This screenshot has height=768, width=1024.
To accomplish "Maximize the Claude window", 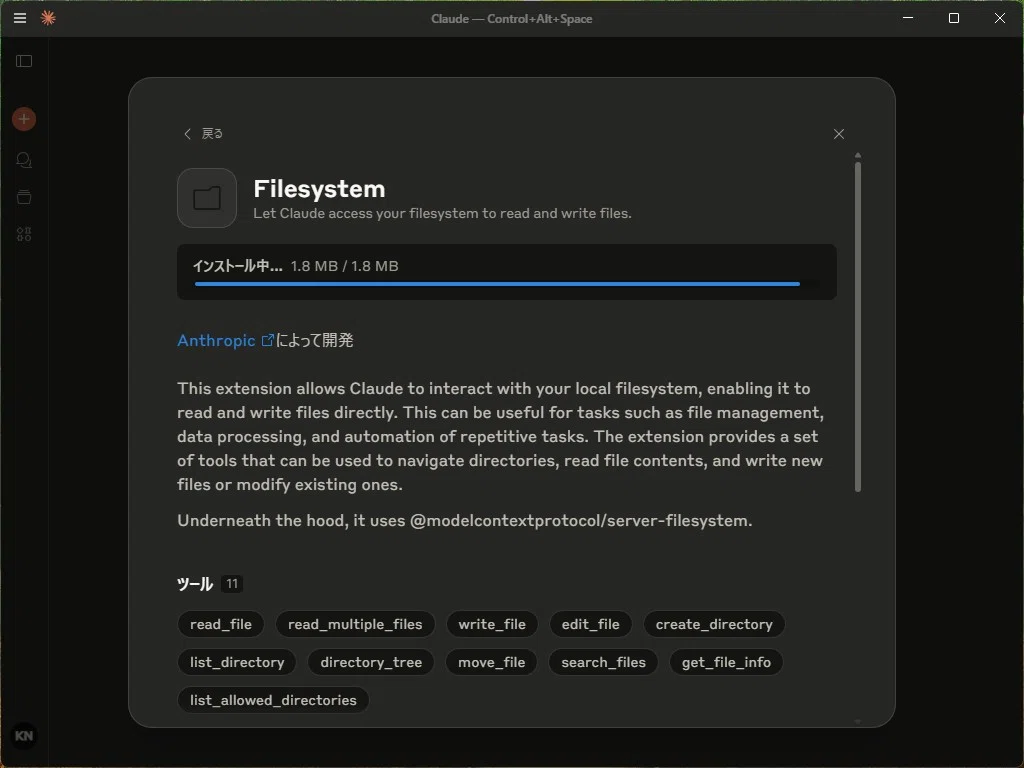I will pos(953,18).
